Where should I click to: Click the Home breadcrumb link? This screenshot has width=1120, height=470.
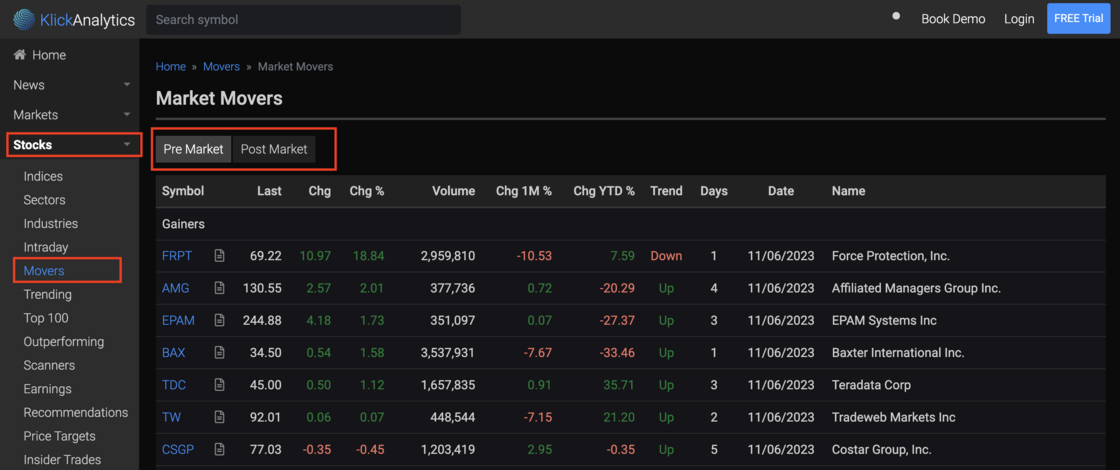click(x=171, y=66)
